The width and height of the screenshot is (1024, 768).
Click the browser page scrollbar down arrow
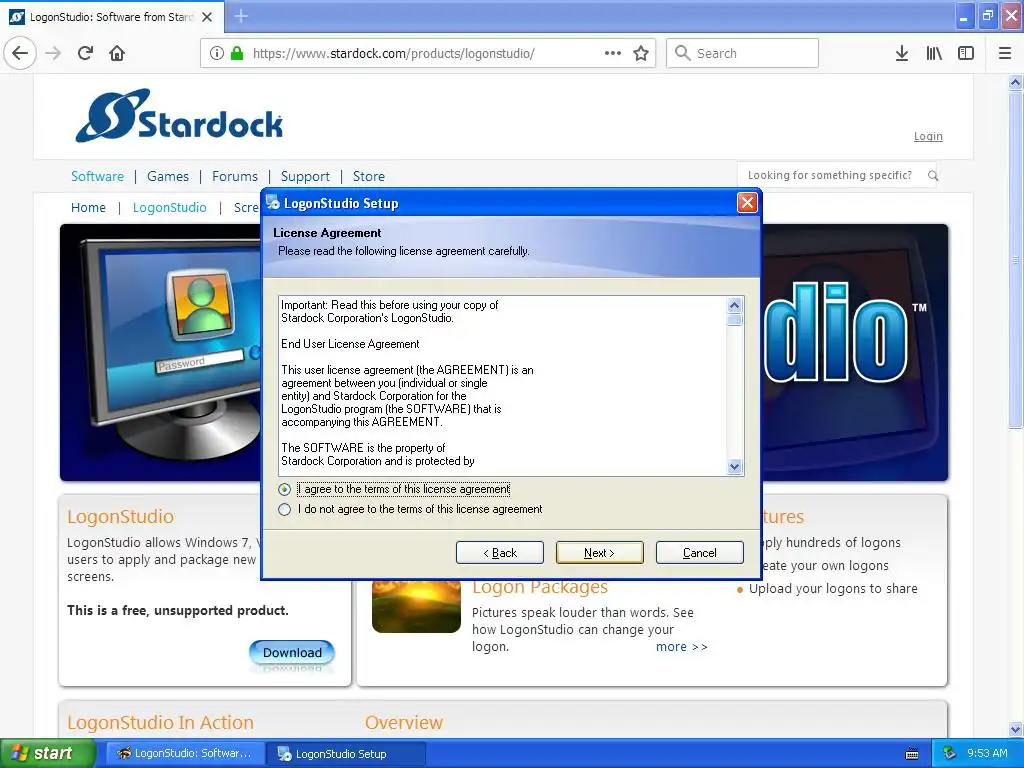(x=1015, y=729)
